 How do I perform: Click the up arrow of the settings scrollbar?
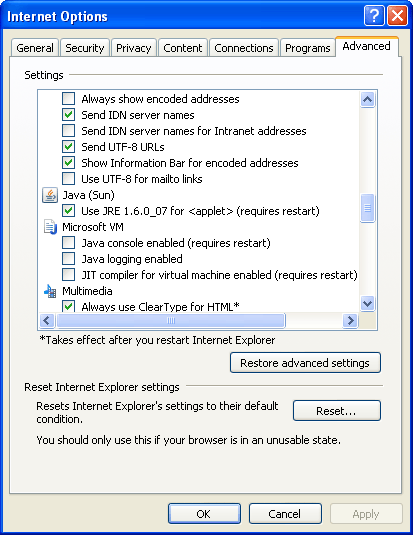(368, 100)
